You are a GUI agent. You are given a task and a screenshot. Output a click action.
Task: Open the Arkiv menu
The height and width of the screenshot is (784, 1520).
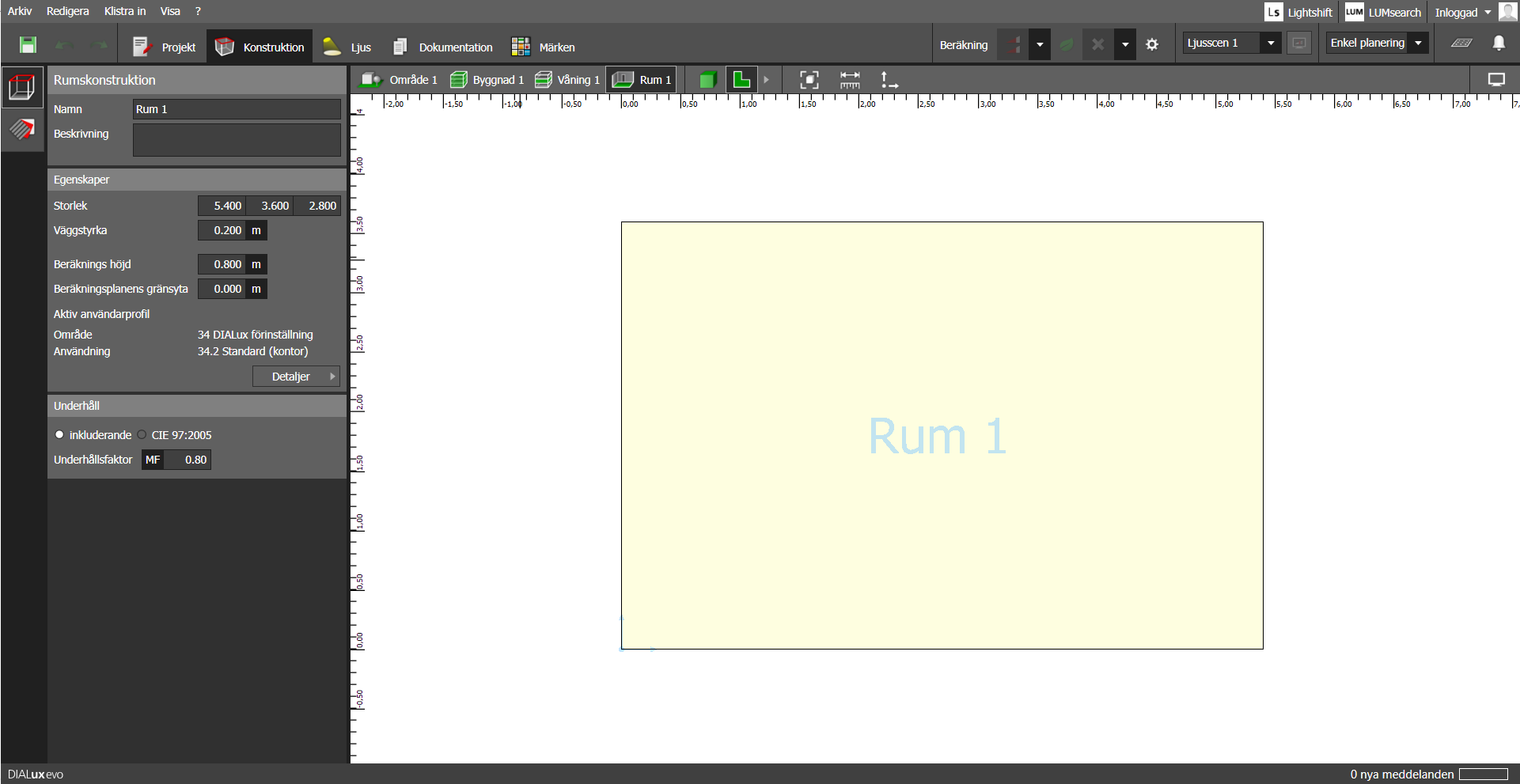(x=20, y=11)
